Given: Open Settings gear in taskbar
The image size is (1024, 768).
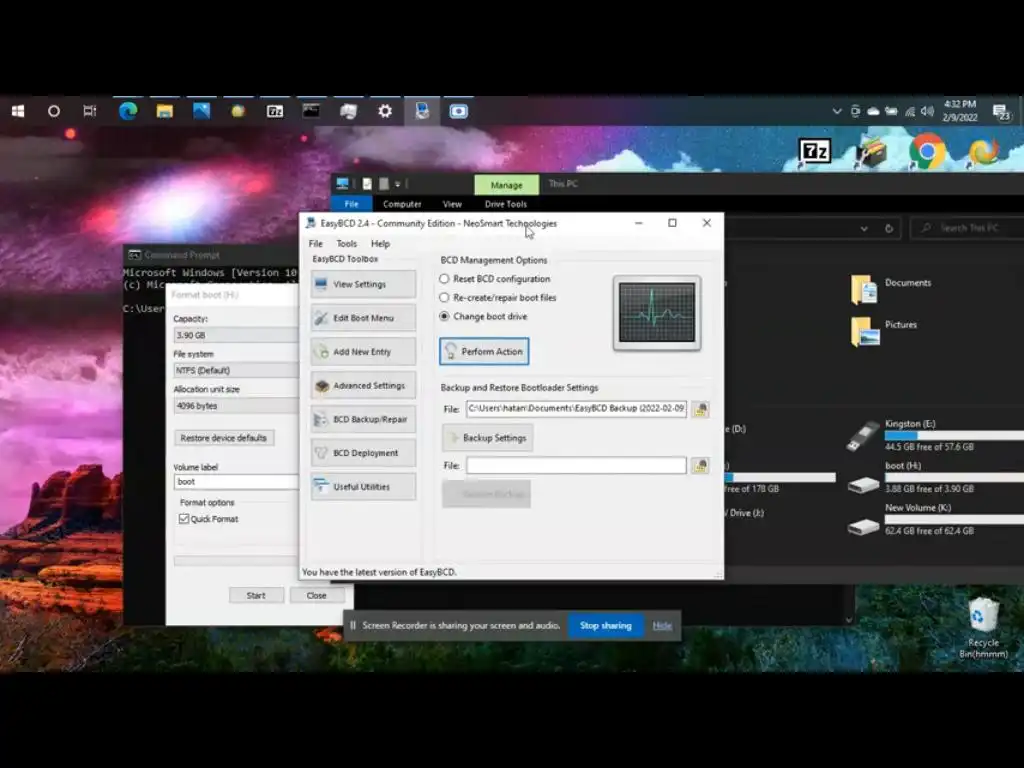Looking at the screenshot, I should tap(385, 112).
